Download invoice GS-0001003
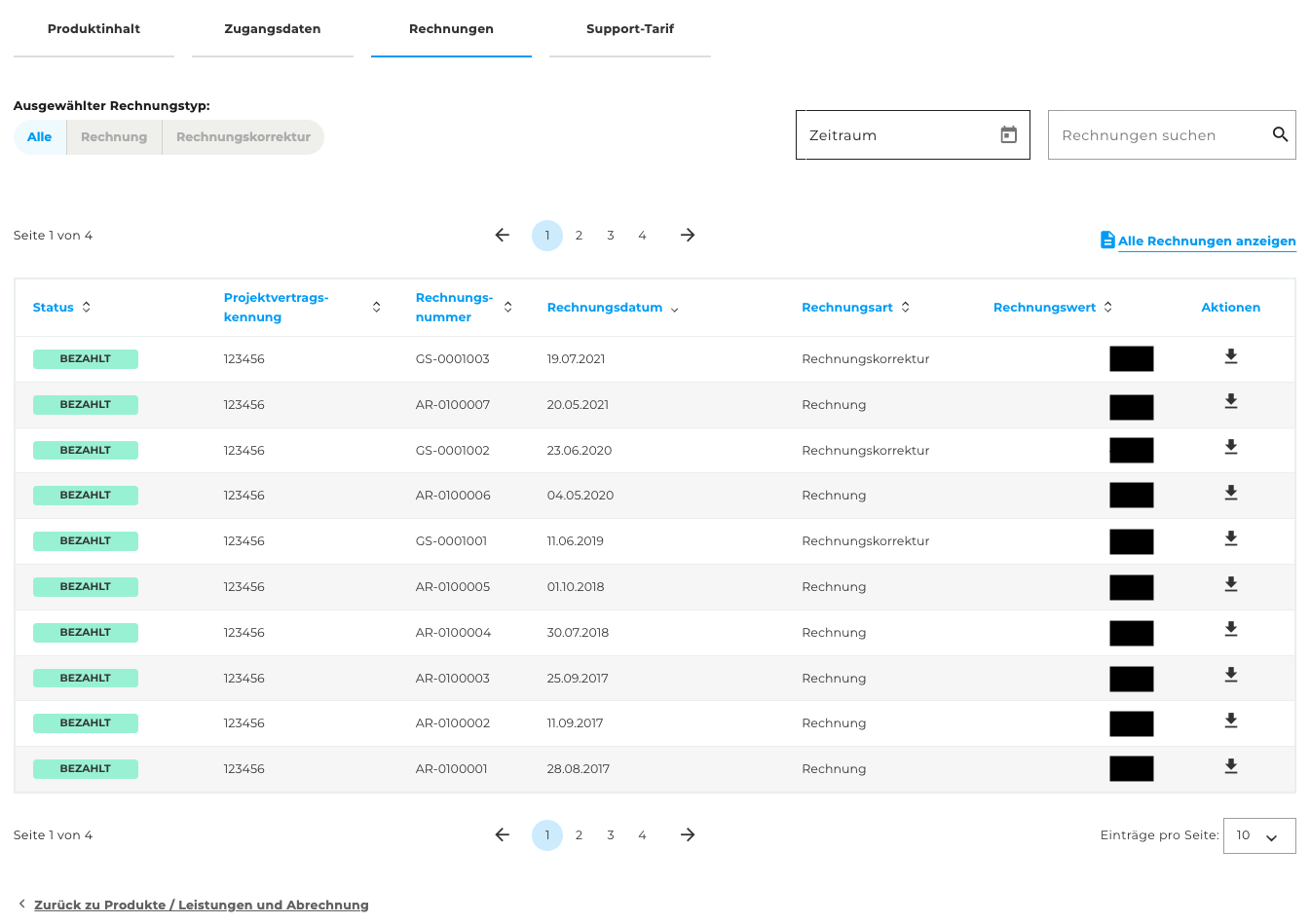1310x924 pixels. point(1230,357)
